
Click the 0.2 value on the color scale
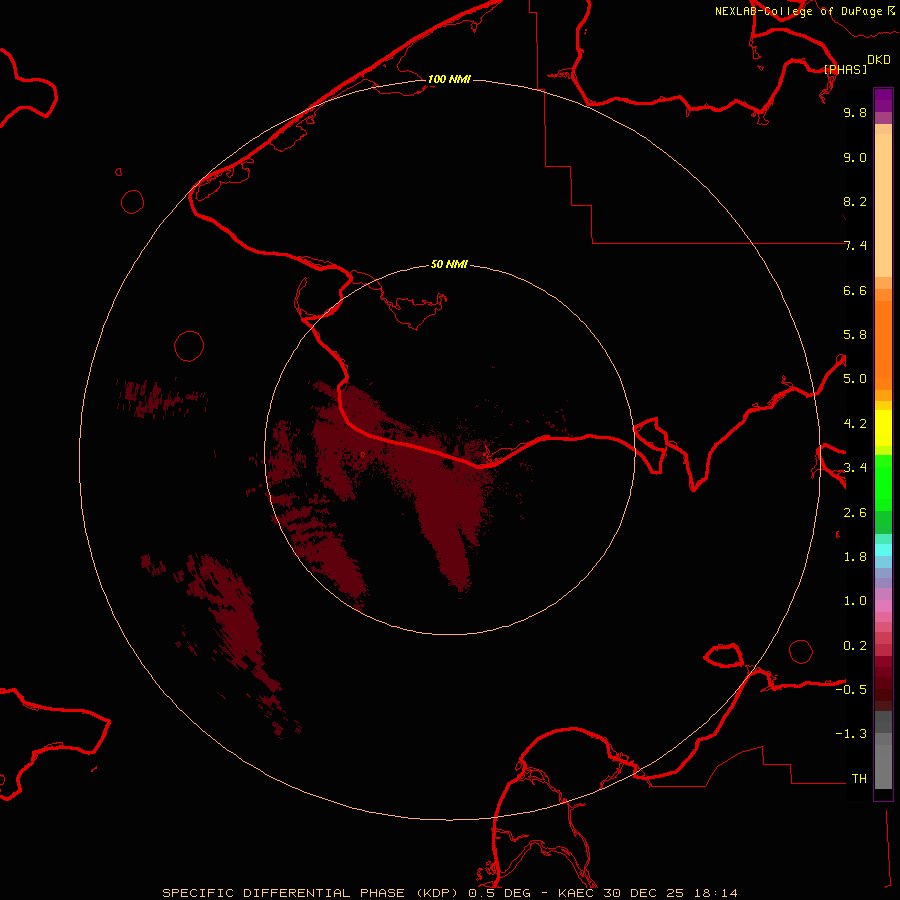click(855, 646)
